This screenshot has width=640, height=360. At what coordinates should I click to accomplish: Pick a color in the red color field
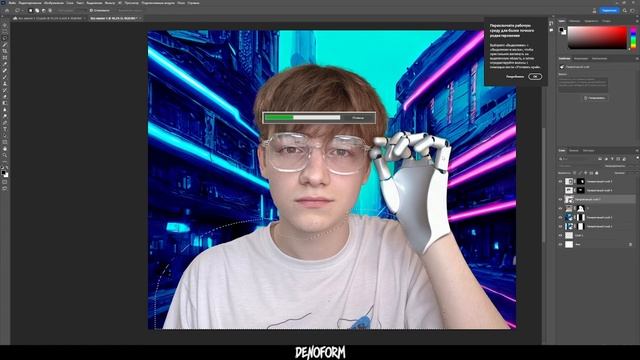click(597, 38)
